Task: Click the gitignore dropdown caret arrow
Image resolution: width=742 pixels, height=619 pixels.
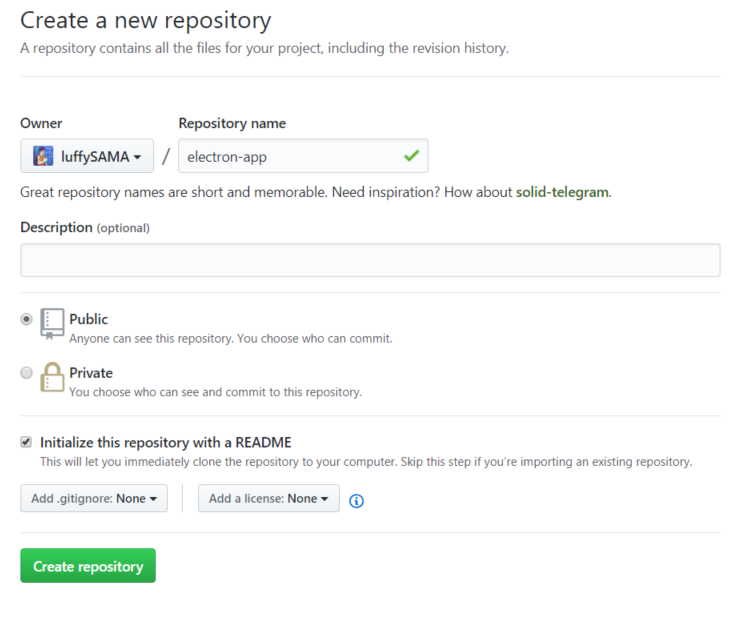Action: coord(153,499)
